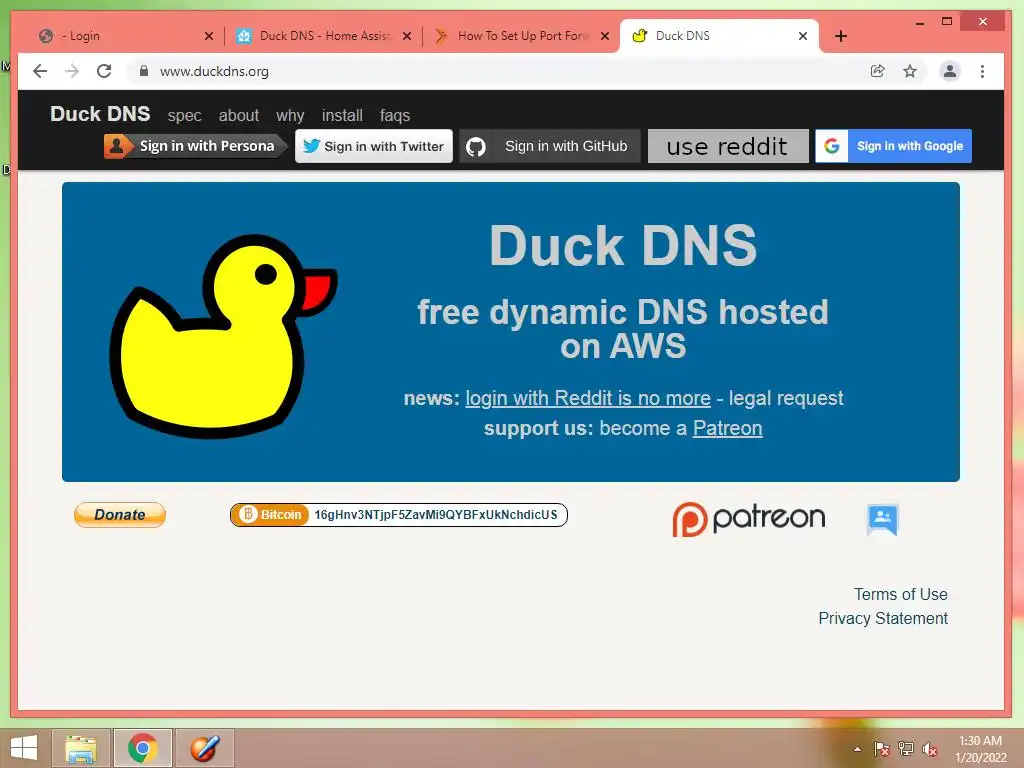The width and height of the screenshot is (1024, 768).
Task: Open the install page
Action: [342, 116]
